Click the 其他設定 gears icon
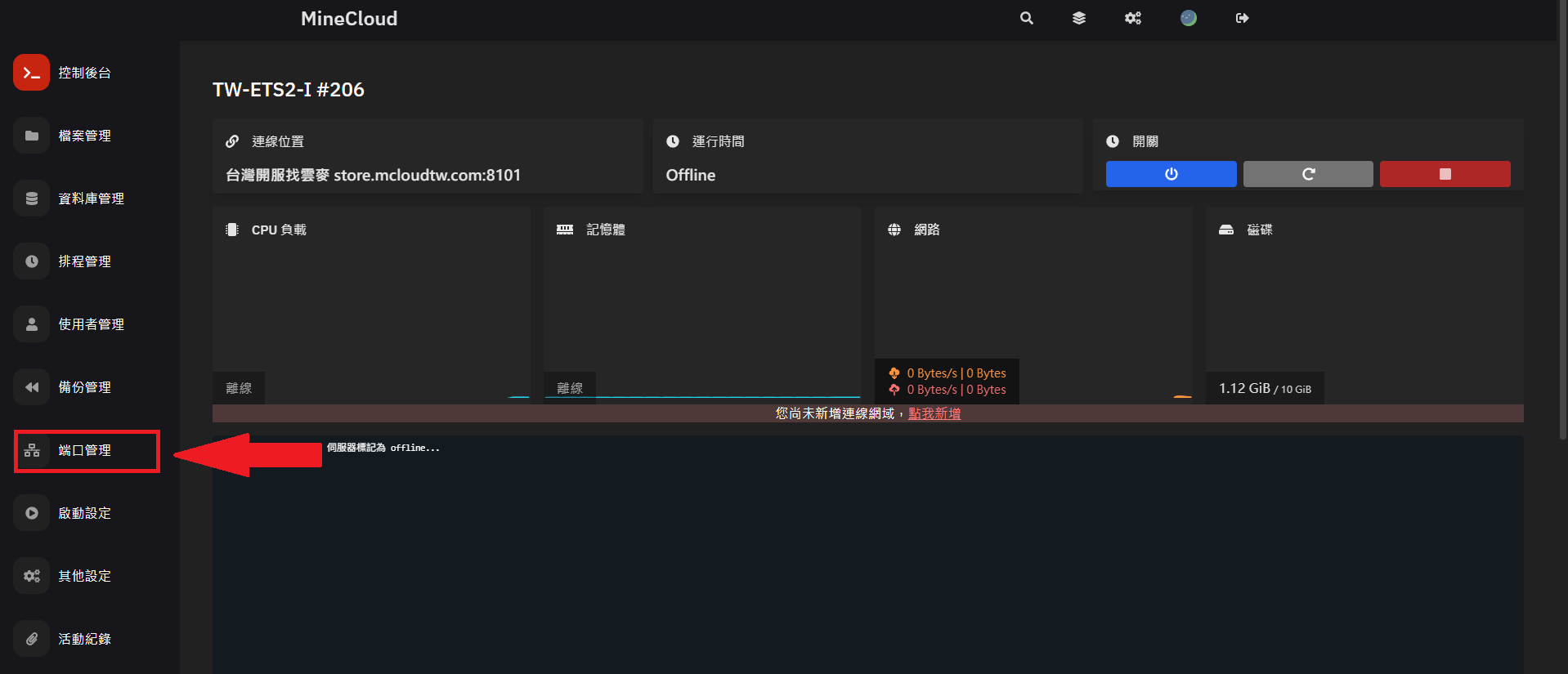 click(x=31, y=576)
